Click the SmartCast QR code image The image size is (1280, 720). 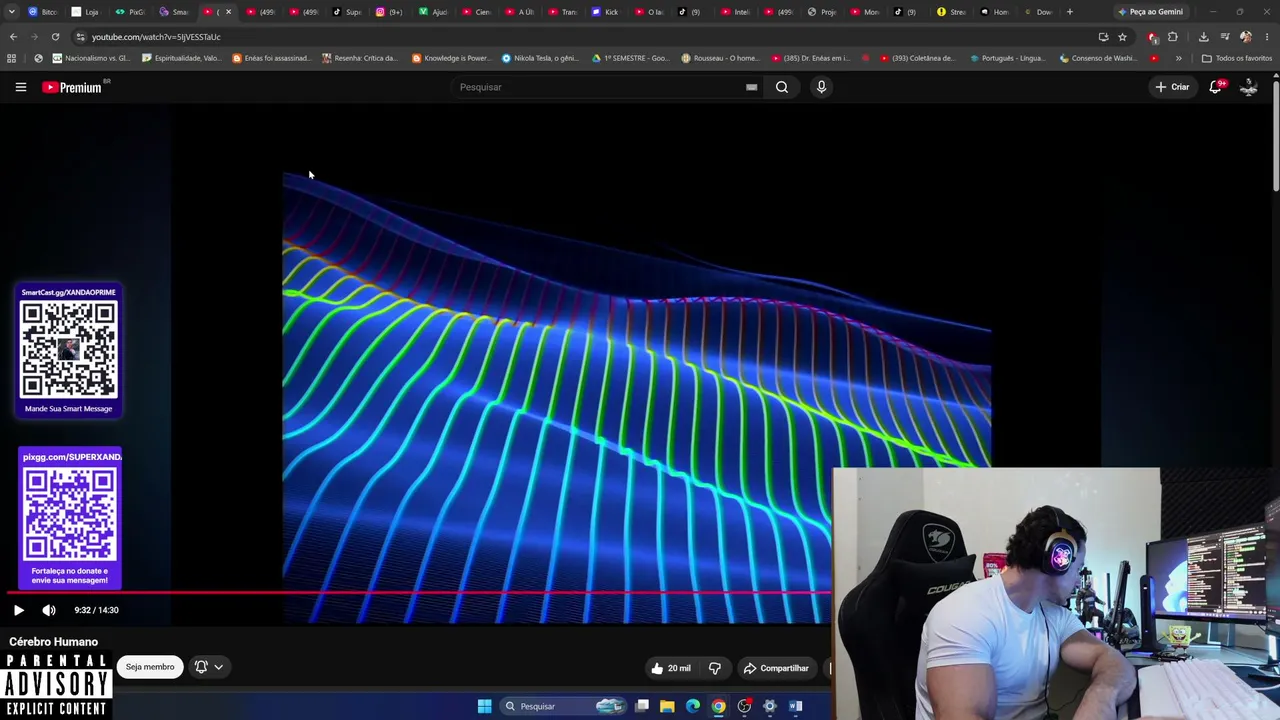pyautogui.click(x=69, y=350)
